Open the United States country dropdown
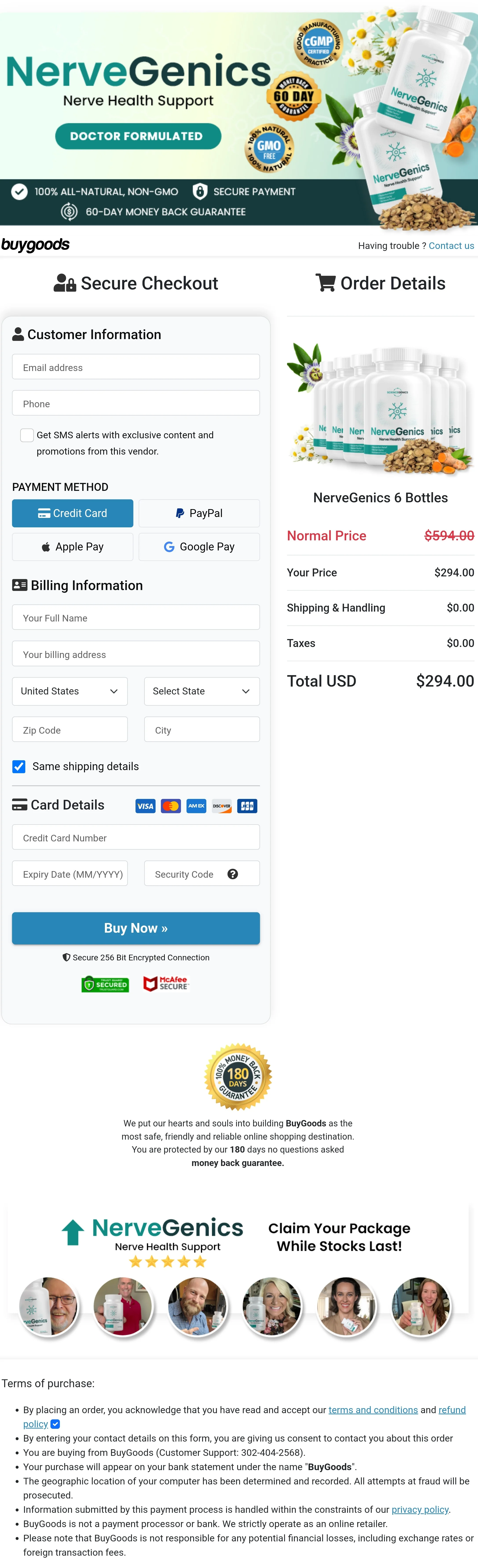Viewport: 478px width, 1568px height. point(70,691)
